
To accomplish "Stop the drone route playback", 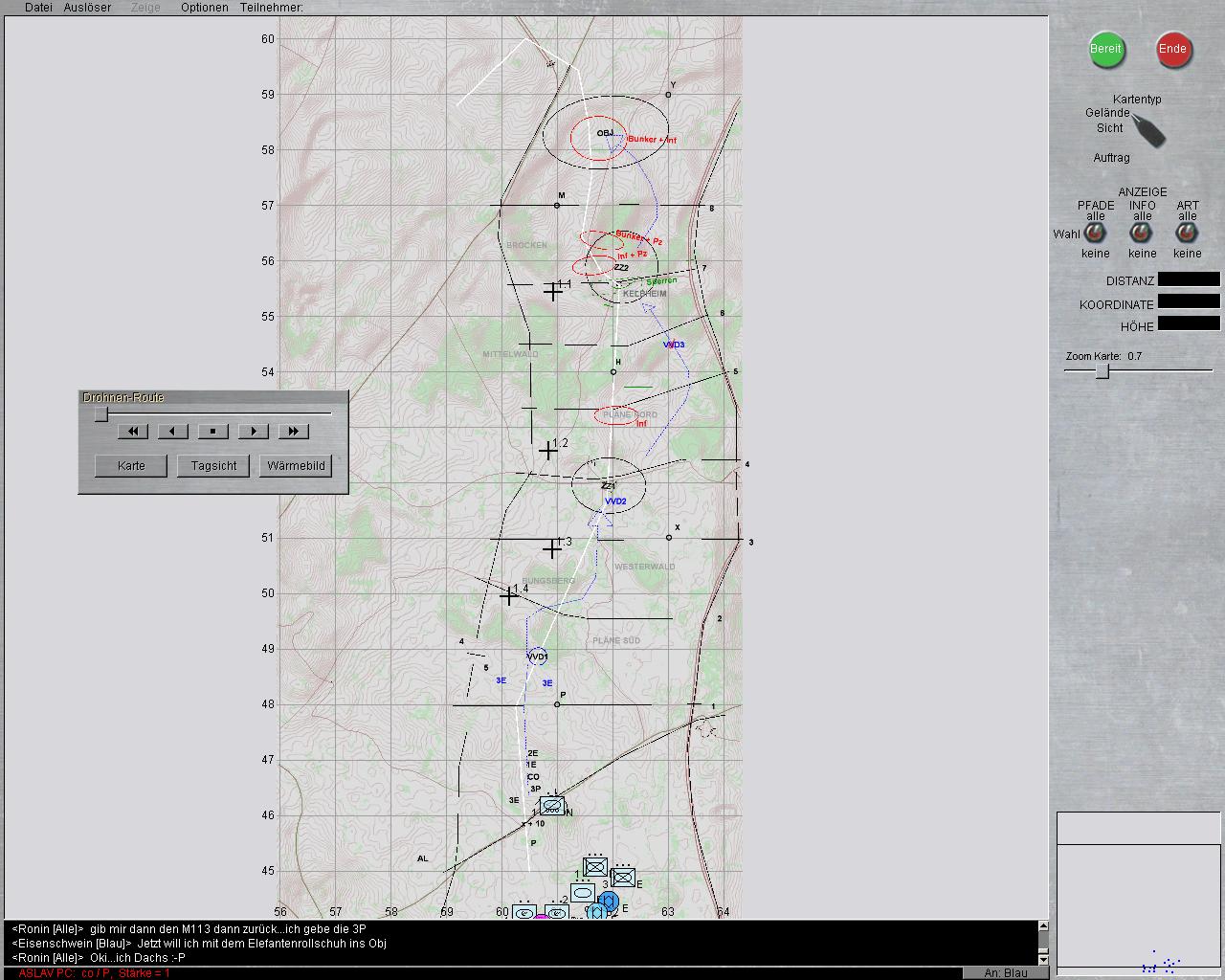I will click(x=212, y=432).
